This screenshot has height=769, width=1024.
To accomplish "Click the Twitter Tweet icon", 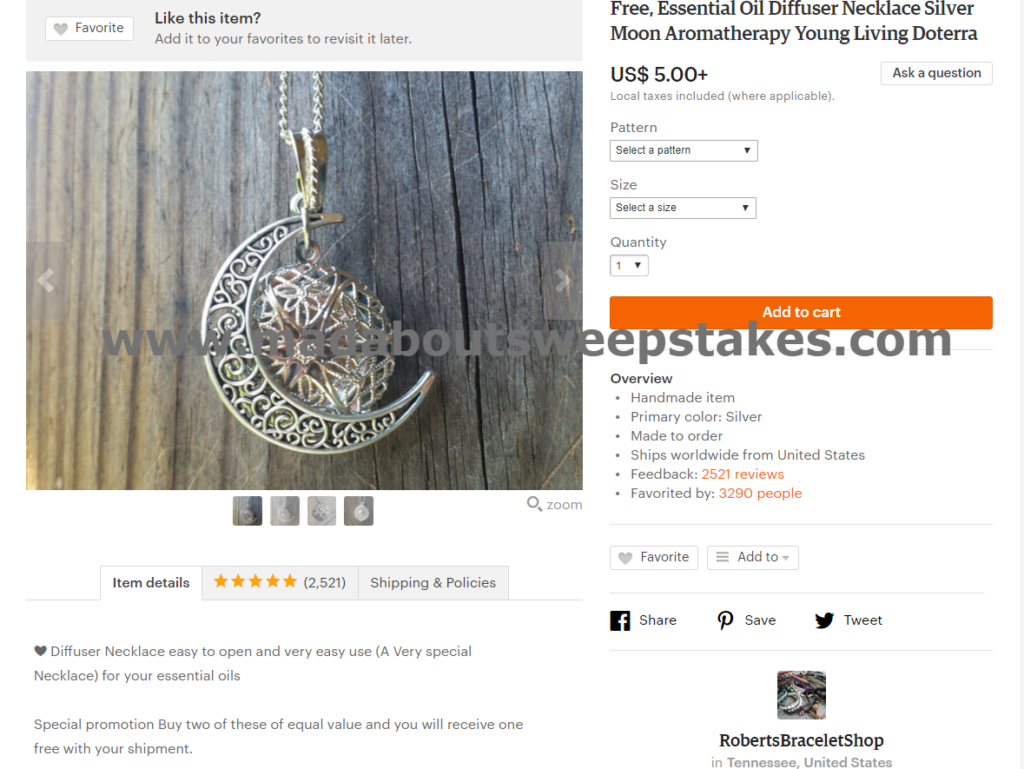I will click(824, 620).
